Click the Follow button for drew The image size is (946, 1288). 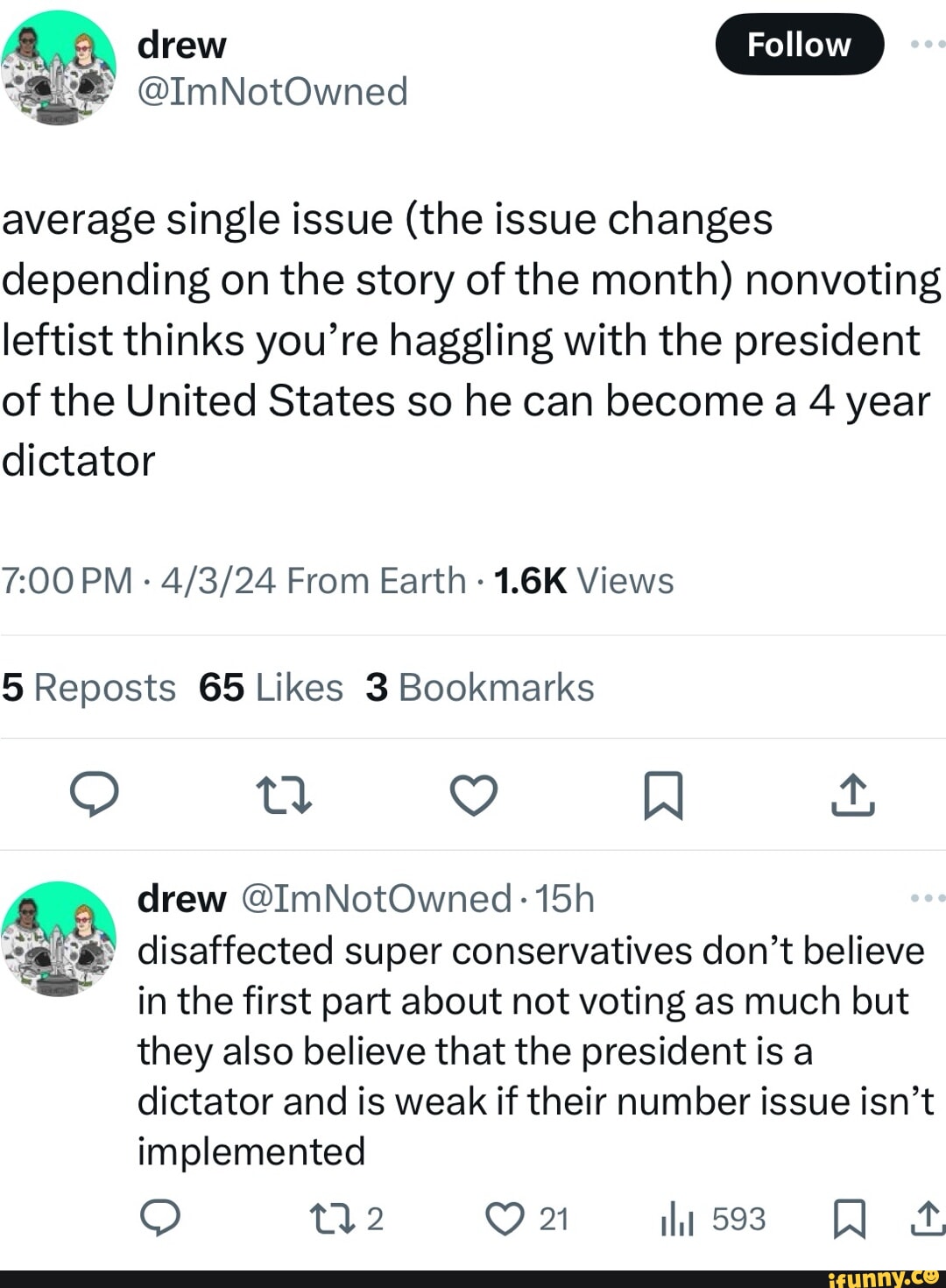[799, 45]
